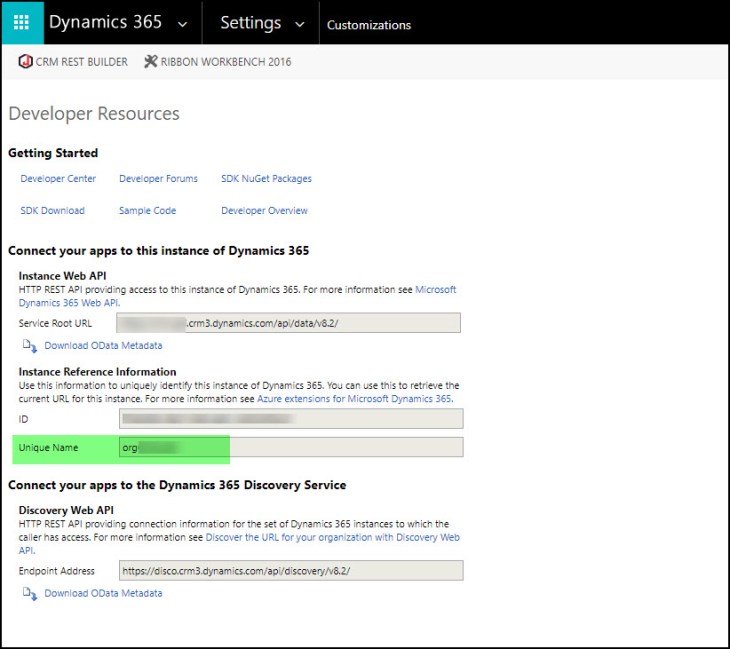Click inside the Service Root URL field

[288, 323]
